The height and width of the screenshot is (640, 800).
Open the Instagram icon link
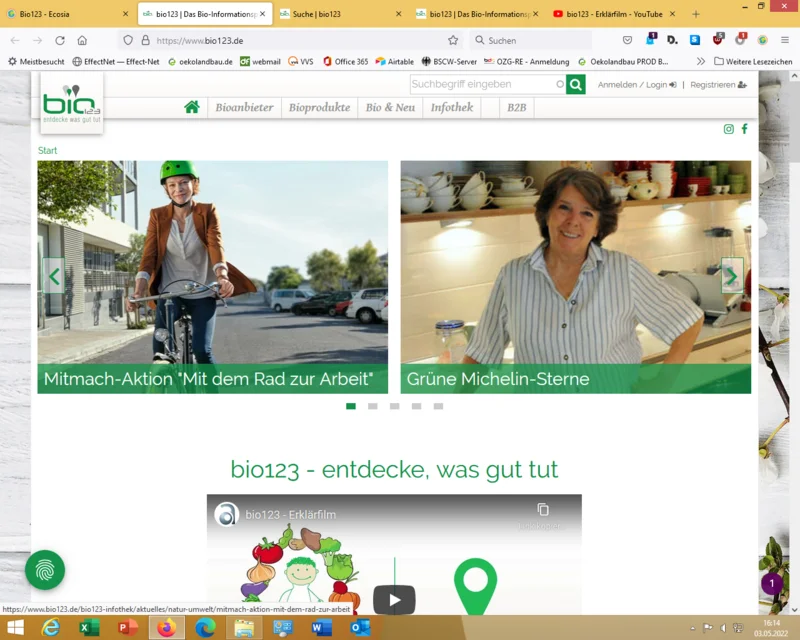pos(729,129)
